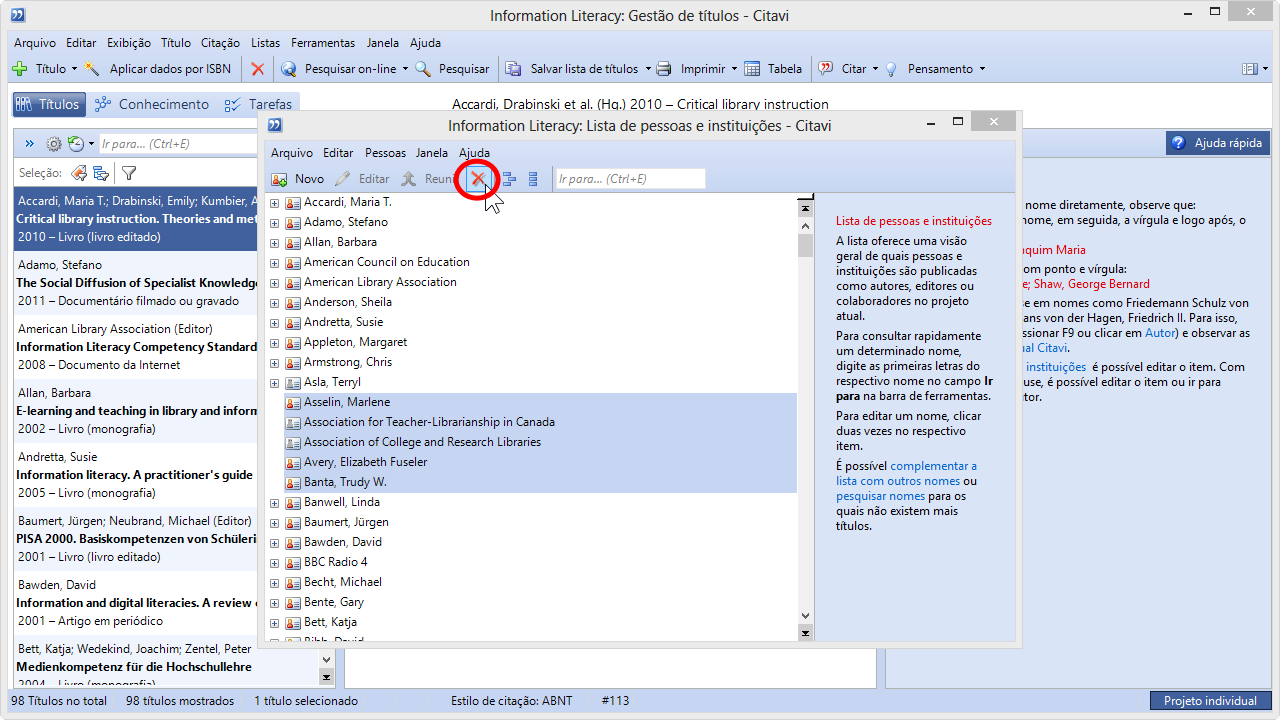Expand the Banwell, Linda tree node
Screen dimensions: 1280x720
(275, 502)
